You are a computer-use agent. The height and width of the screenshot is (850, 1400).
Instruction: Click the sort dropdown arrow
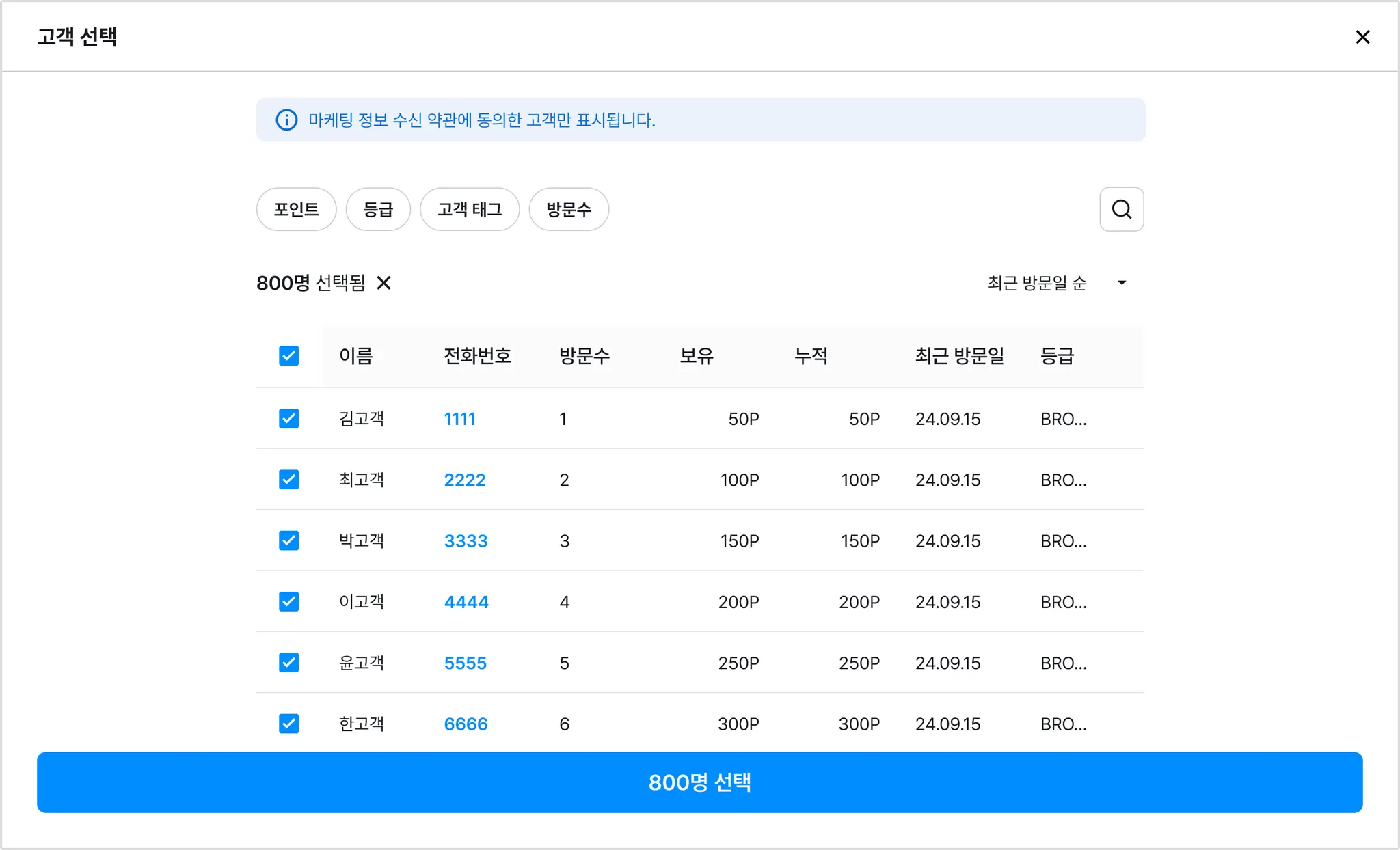pos(1122,283)
